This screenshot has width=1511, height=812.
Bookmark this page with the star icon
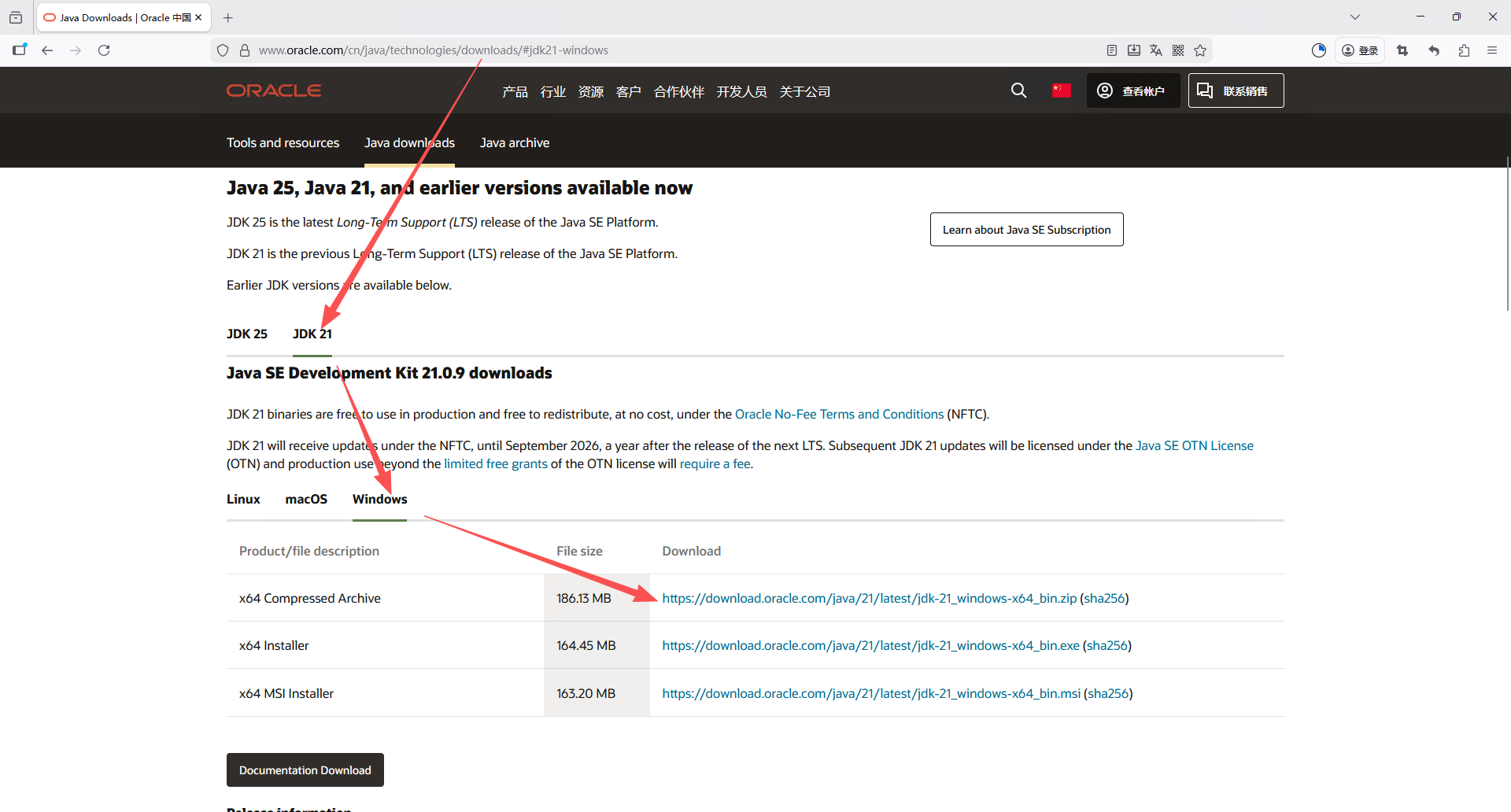1200,50
